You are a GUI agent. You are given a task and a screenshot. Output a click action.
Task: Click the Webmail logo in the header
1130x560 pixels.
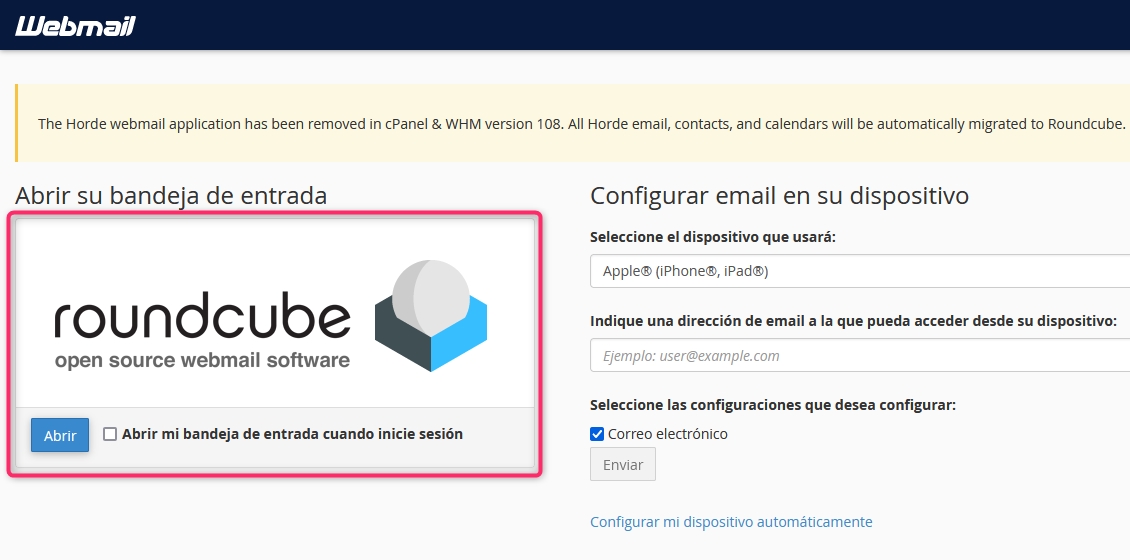pyautogui.click(x=75, y=26)
